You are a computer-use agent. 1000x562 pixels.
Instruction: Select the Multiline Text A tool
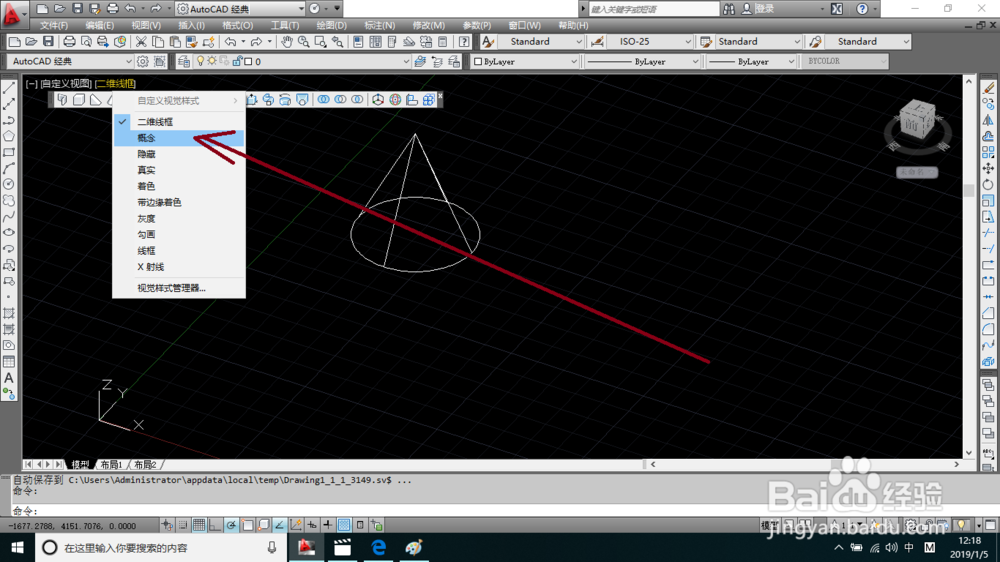tap(9, 378)
